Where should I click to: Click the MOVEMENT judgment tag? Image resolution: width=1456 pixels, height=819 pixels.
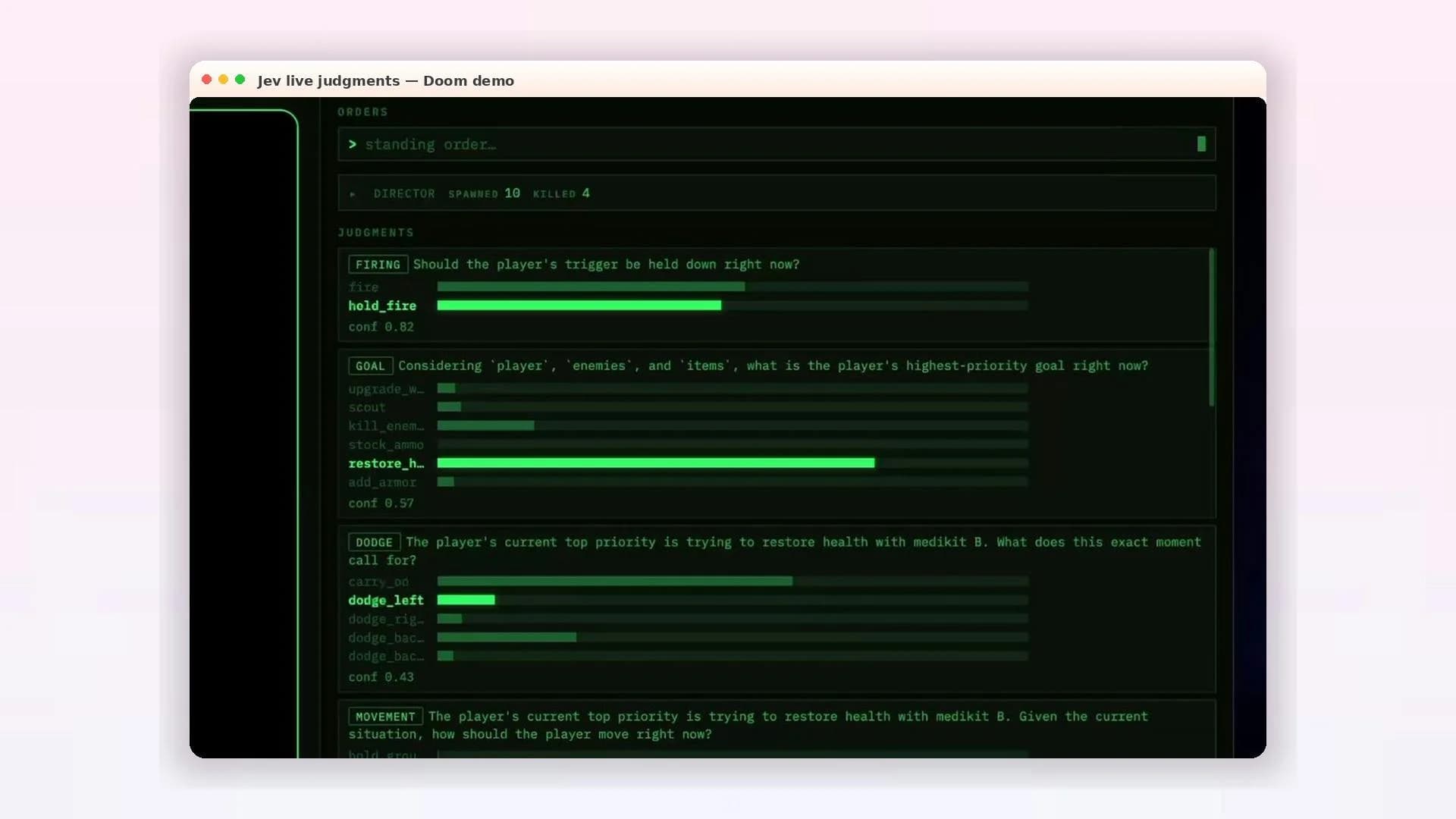(385, 717)
